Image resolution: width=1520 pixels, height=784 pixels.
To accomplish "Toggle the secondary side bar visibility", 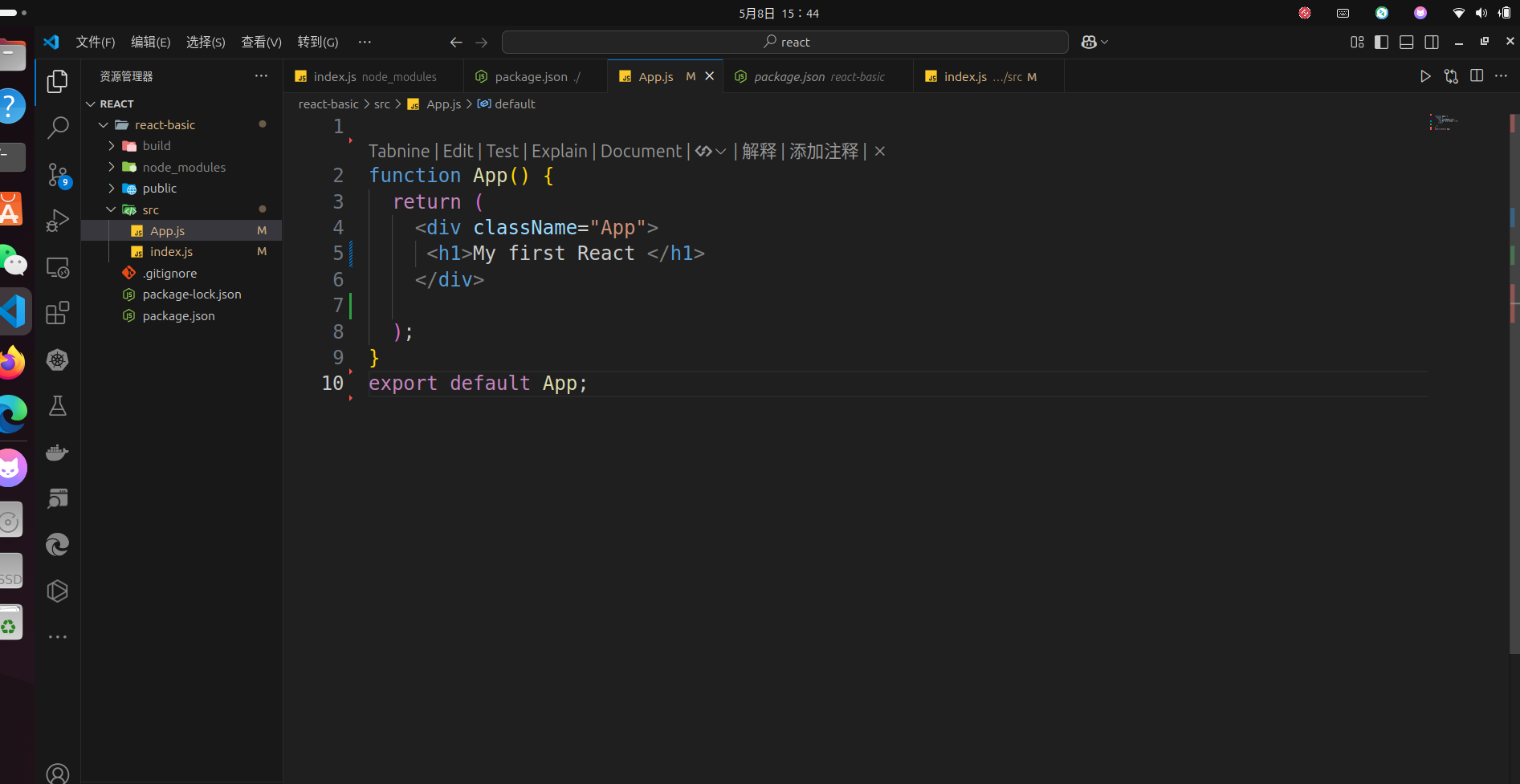I will 1431,42.
